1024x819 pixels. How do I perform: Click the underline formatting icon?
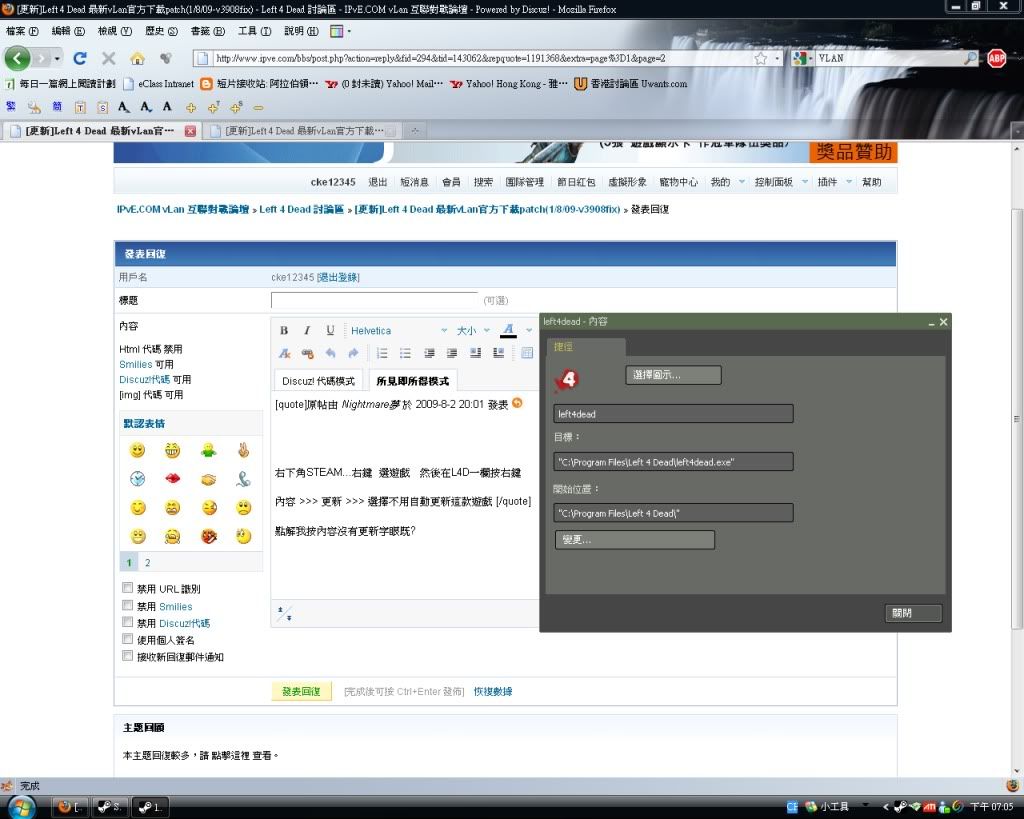(x=330, y=331)
